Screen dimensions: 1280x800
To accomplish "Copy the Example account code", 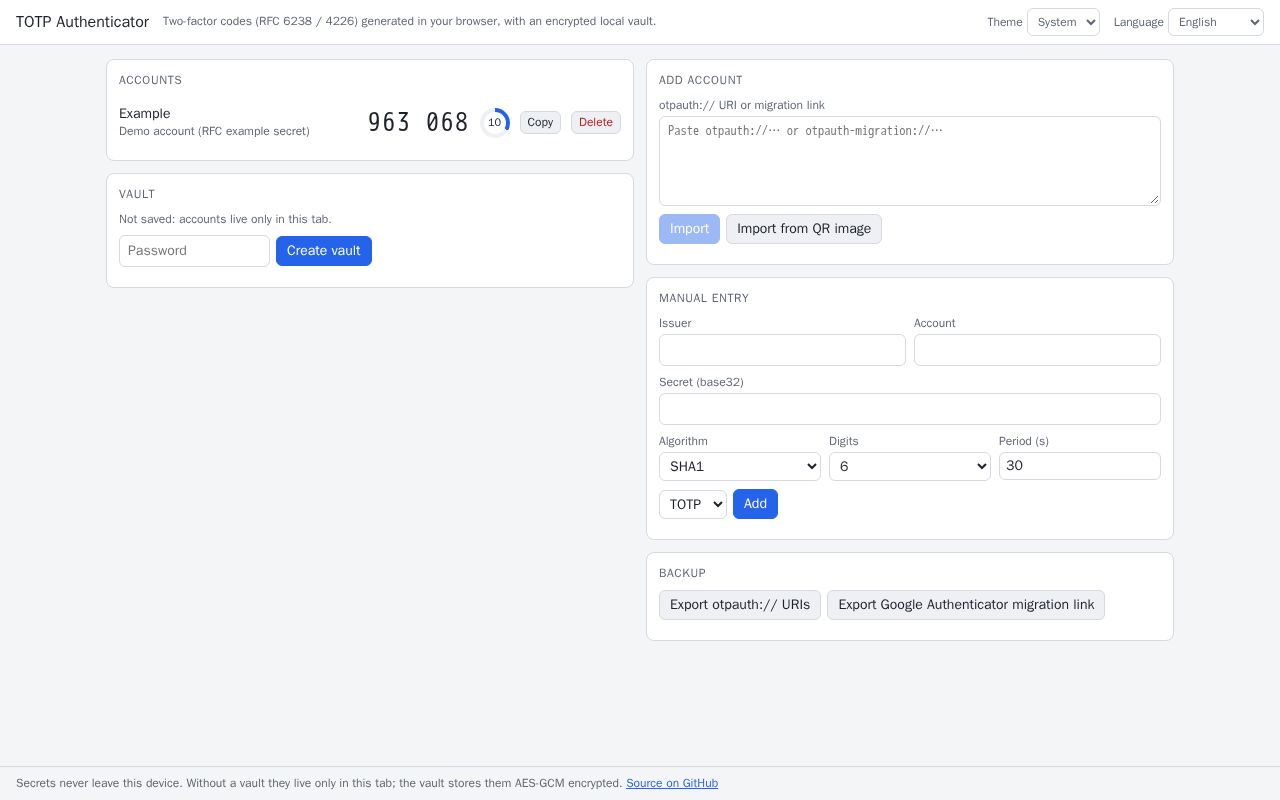I will pos(540,122).
